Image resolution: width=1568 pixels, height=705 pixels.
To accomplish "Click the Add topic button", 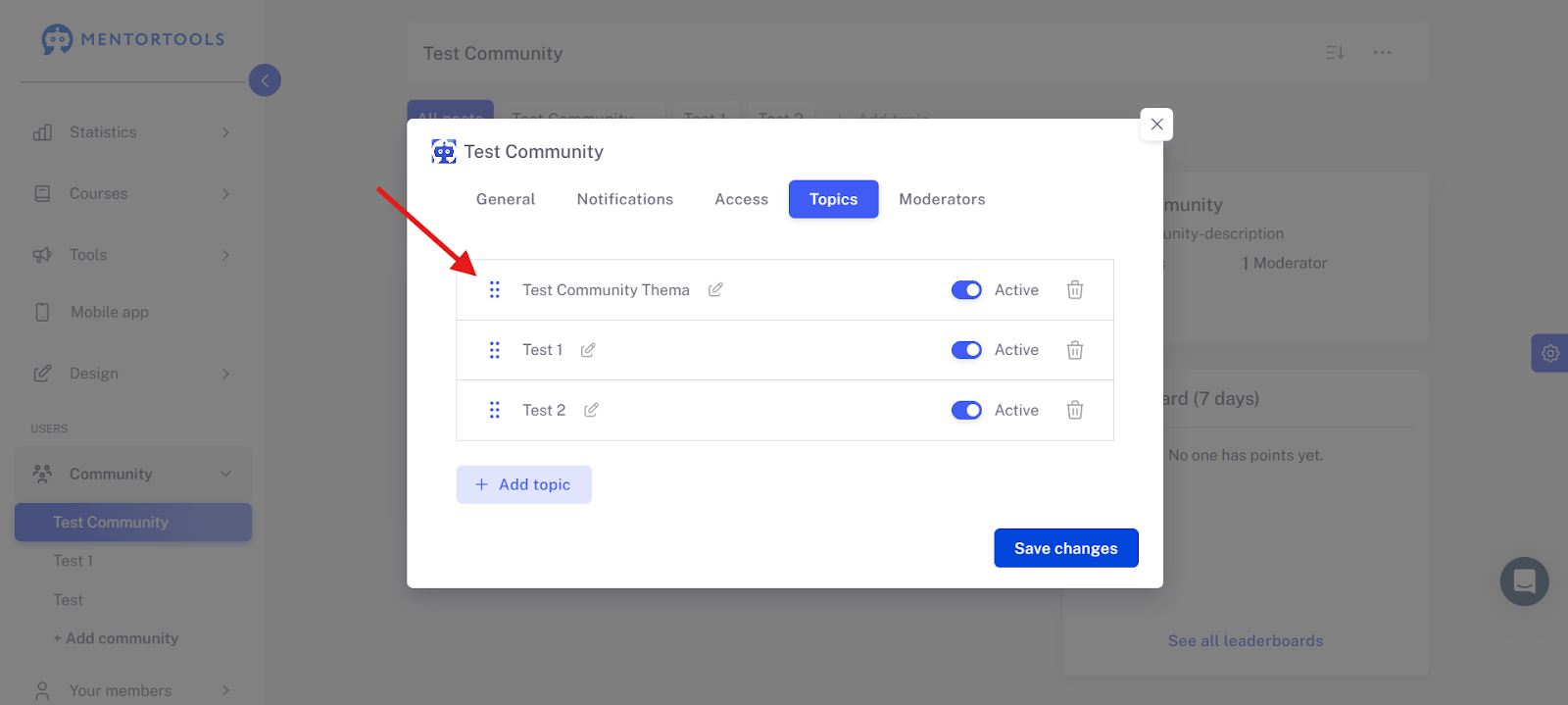I will [524, 484].
